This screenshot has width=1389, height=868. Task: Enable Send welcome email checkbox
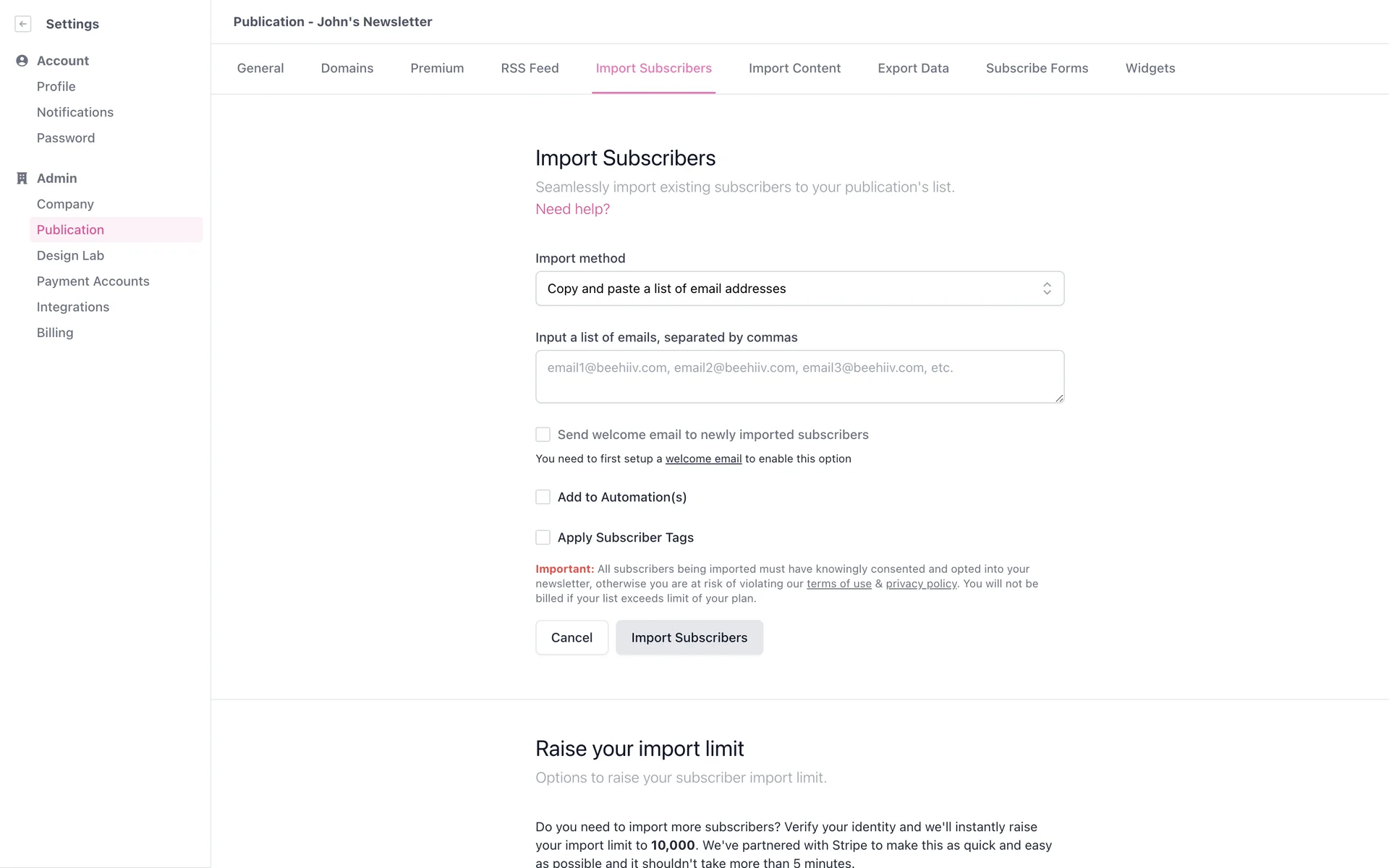coord(543,435)
